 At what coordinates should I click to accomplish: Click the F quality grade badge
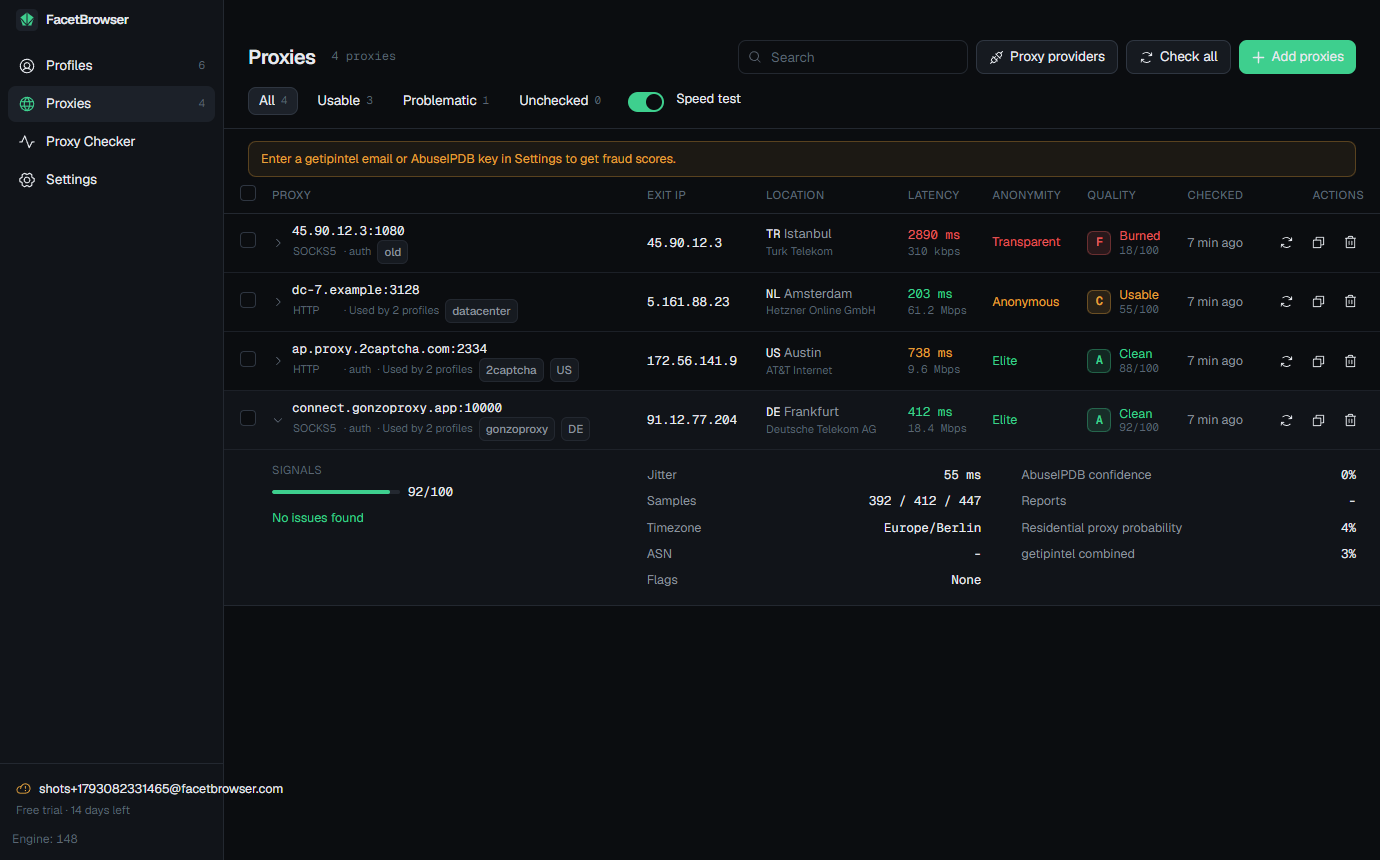tap(1099, 243)
